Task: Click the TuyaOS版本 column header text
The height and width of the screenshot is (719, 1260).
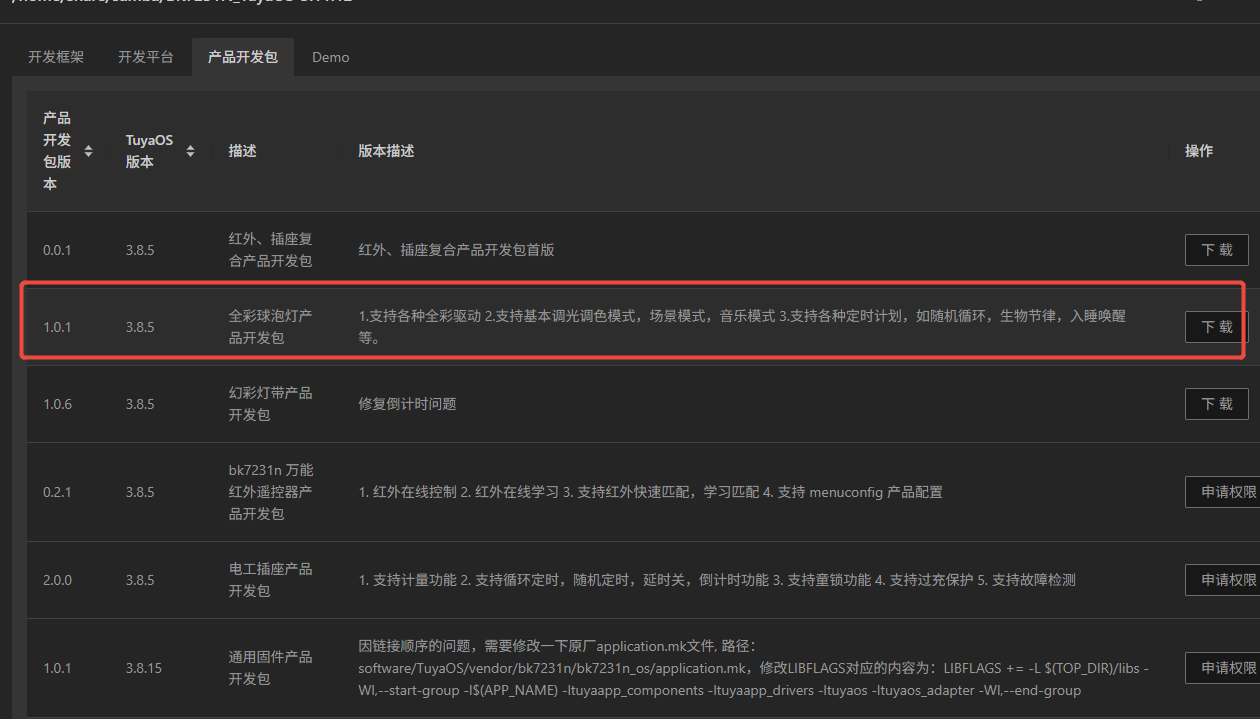Action: pyautogui.click(x=149, y=151)
